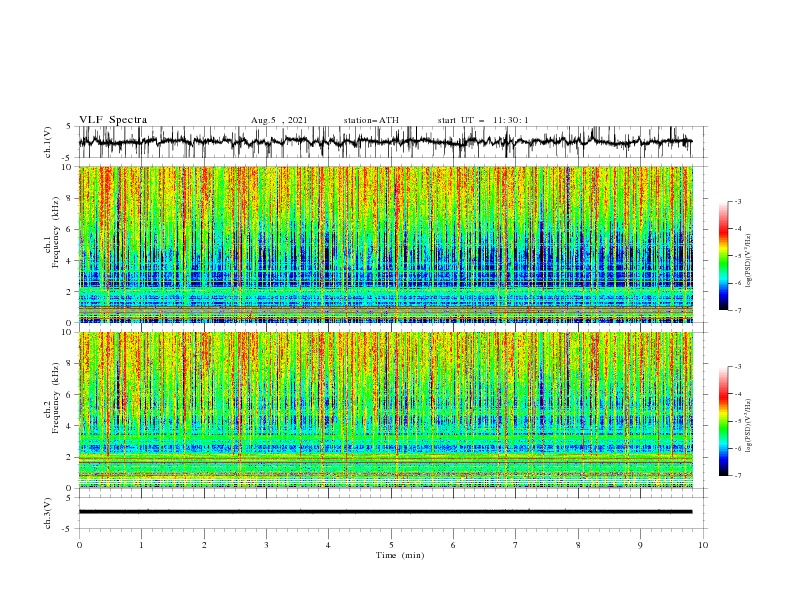
Task: Click the date text "Aug.5 , 2021"
Action: 279,120
